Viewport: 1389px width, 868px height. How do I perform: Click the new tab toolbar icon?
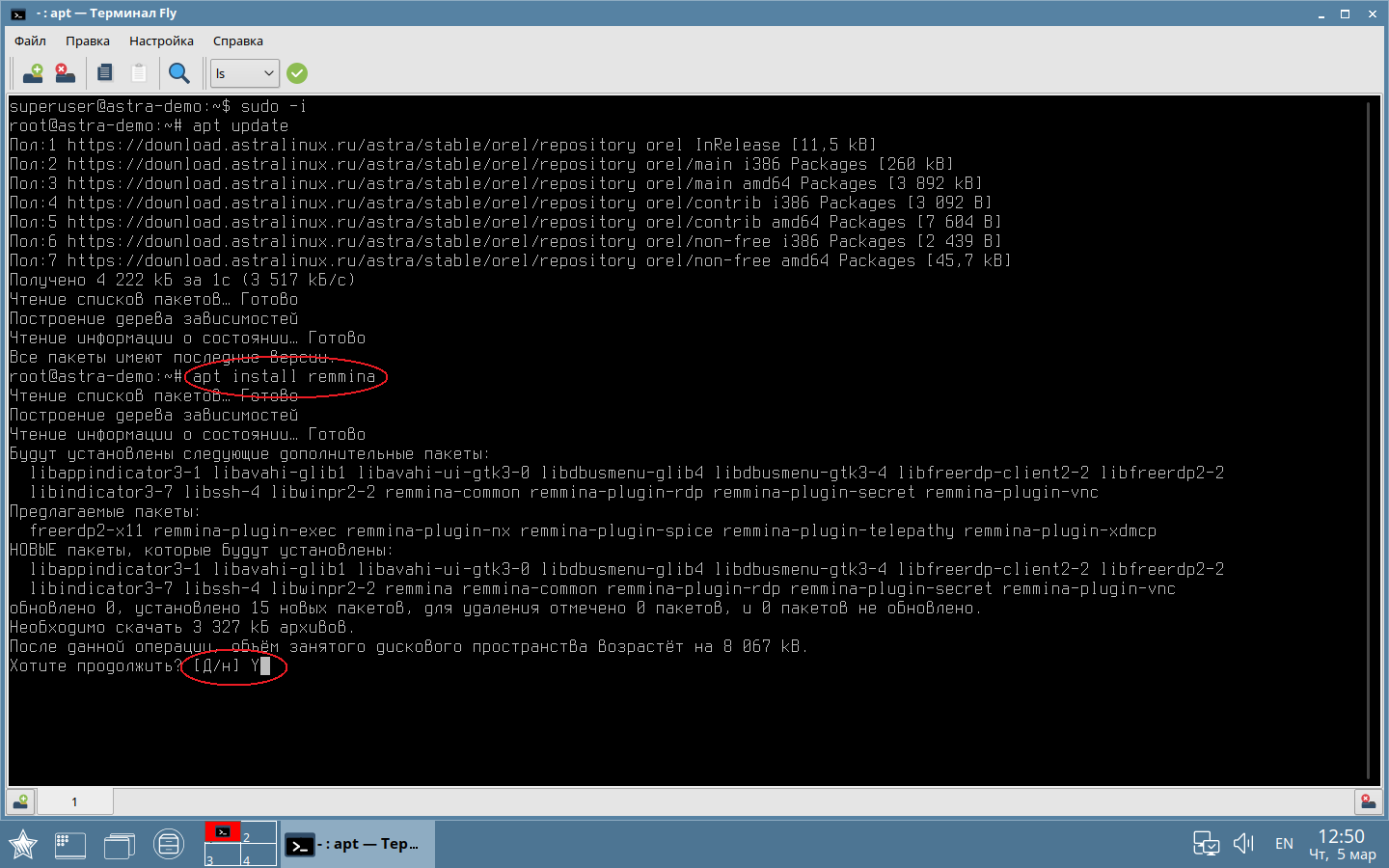point(33,73)
